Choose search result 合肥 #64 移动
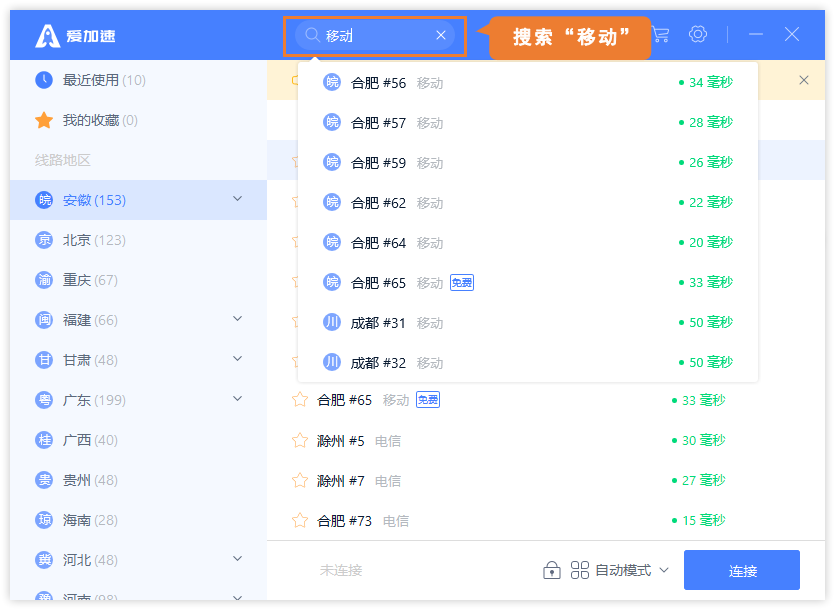 pyautogui.click(x=528, y=242)
